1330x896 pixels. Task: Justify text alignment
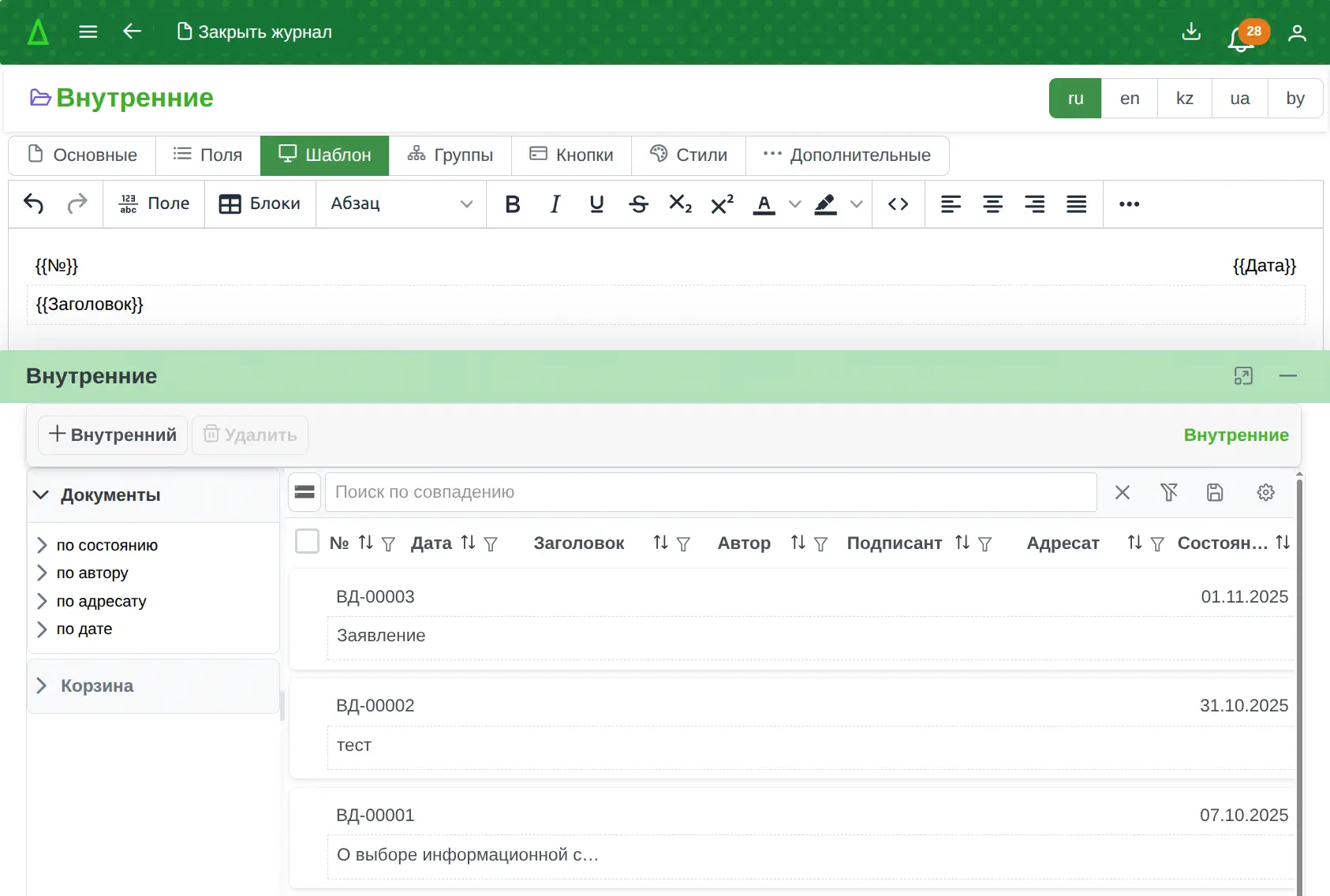coord(1076,204)
